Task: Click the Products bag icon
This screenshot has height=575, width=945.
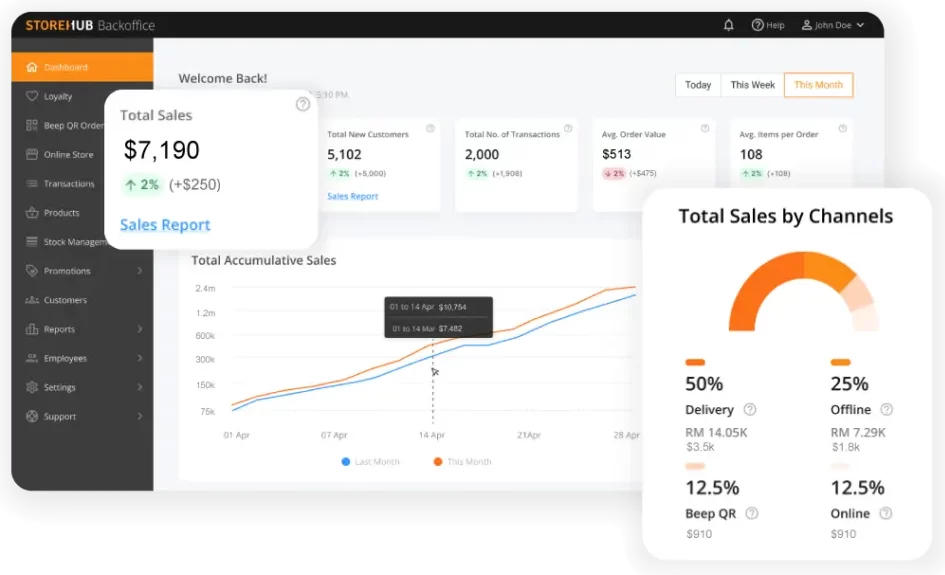Action: pos(32,213)
